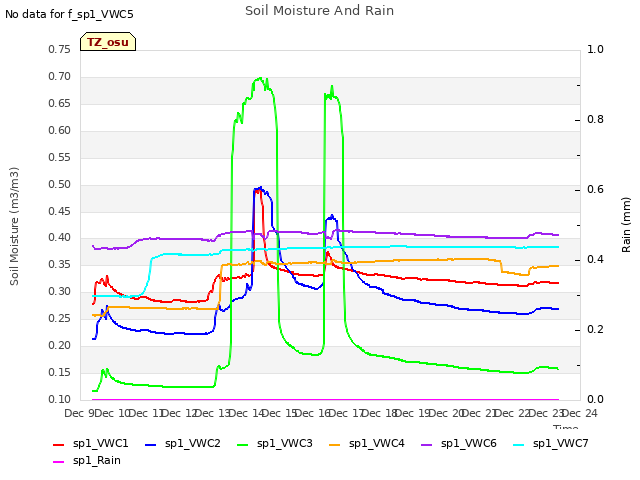Click the Dec 24 x-axis label
The width and height of the screenshot is (640, 480).
580,413
